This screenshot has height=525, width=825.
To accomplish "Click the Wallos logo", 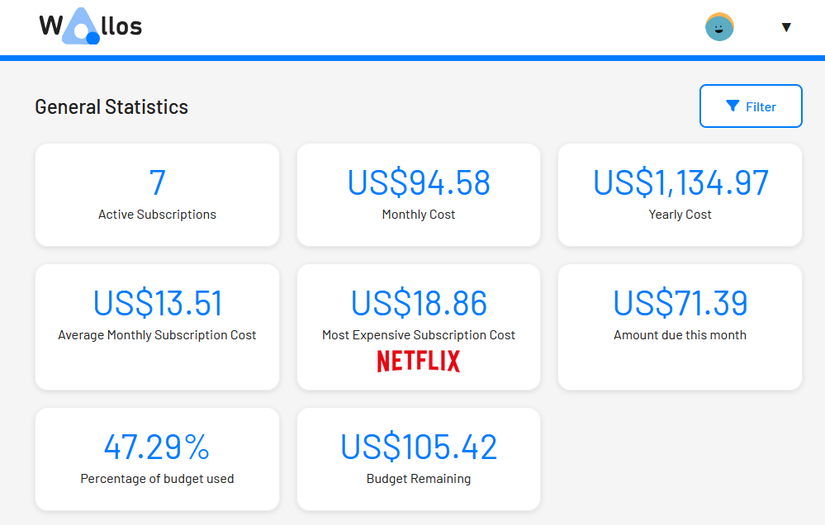I will point(90,27).
